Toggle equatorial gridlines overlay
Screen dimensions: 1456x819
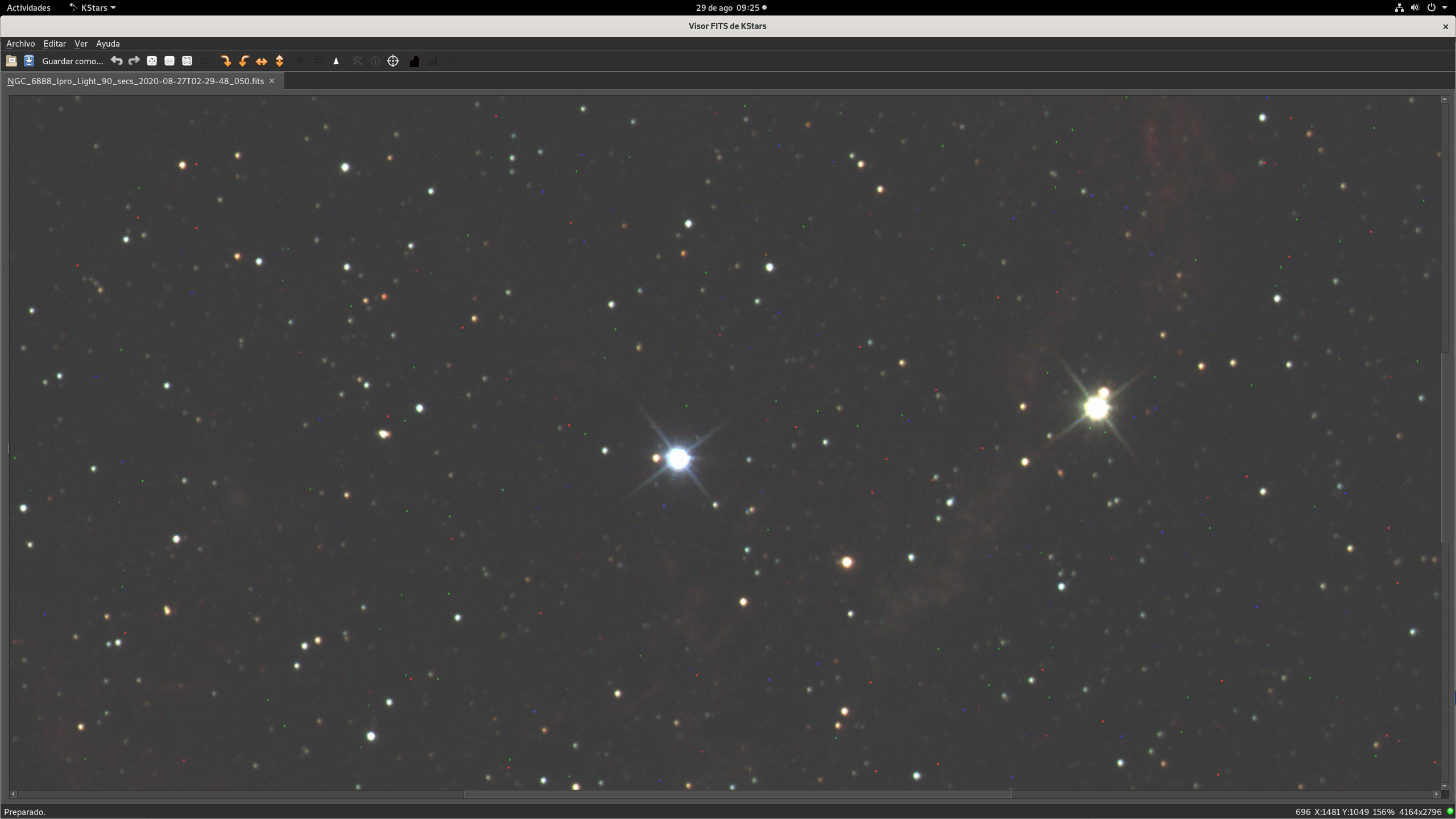coord(357,61)
